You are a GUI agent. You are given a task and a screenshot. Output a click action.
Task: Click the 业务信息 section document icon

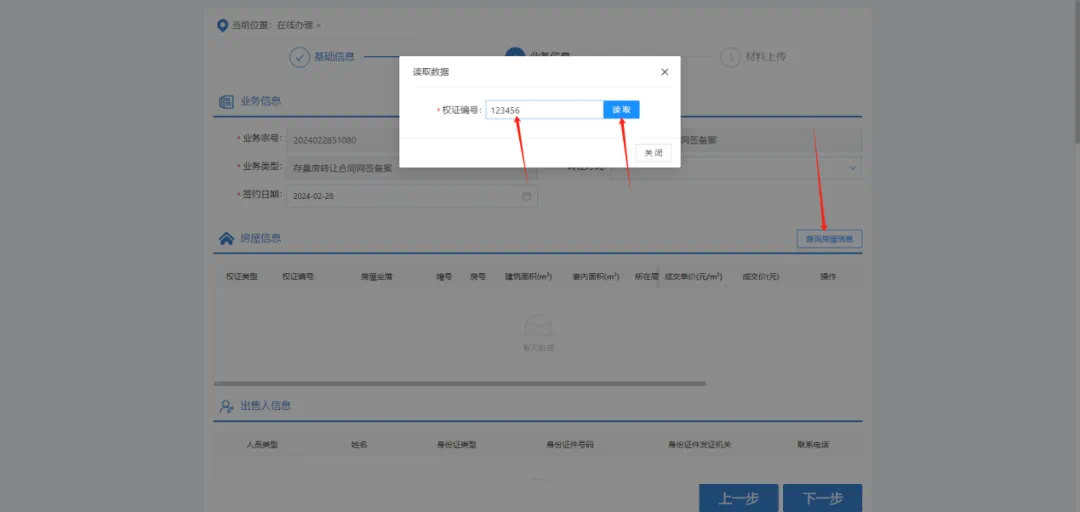tap(226, 101)
